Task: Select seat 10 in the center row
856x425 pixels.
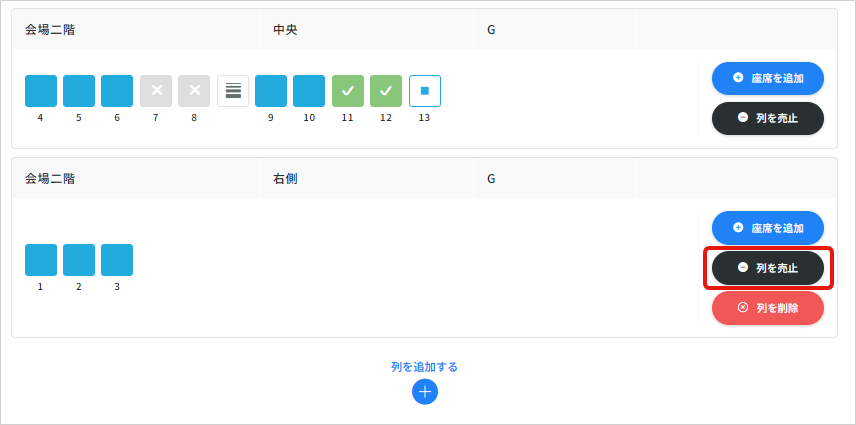Action: point(309,91)
